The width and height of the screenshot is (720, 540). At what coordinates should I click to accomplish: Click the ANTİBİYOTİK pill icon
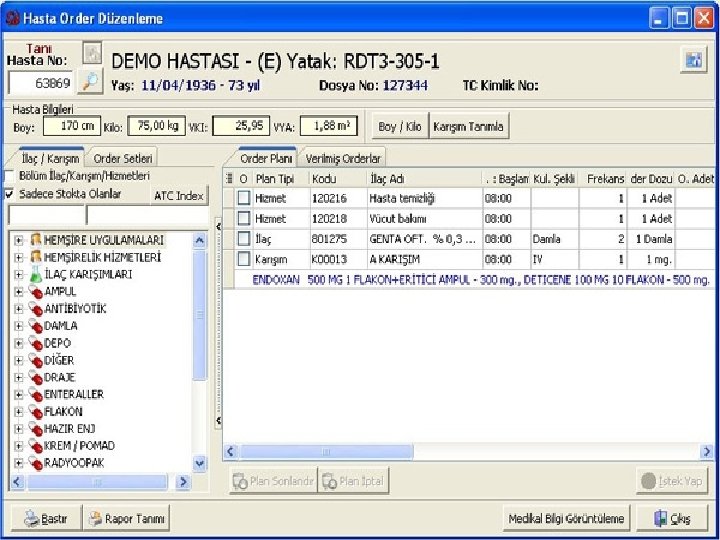pos(36,309)
